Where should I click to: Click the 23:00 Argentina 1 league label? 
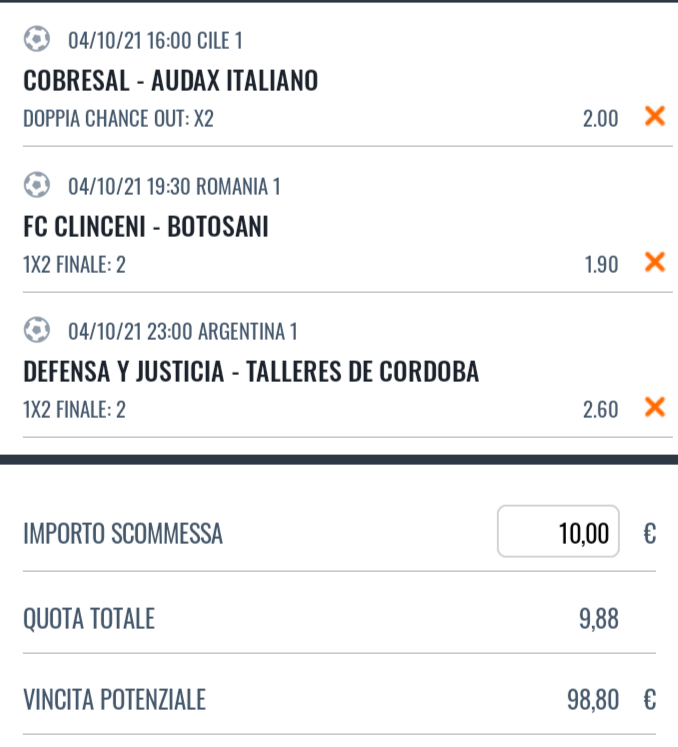183,331
